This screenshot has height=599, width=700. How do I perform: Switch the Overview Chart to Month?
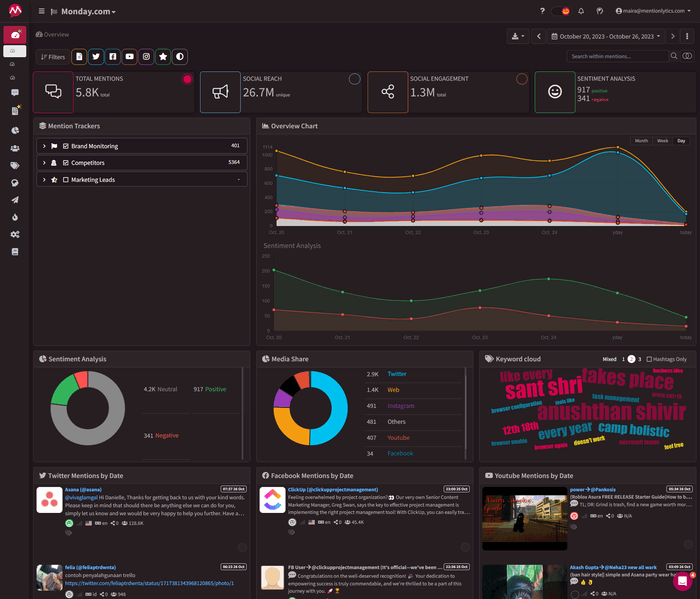(641, 141)
